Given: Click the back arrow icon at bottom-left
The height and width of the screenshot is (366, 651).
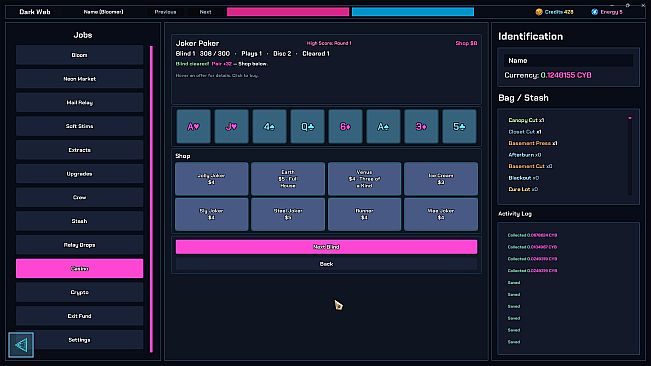Looking at the screenshot, I should [x=21, y=344].
